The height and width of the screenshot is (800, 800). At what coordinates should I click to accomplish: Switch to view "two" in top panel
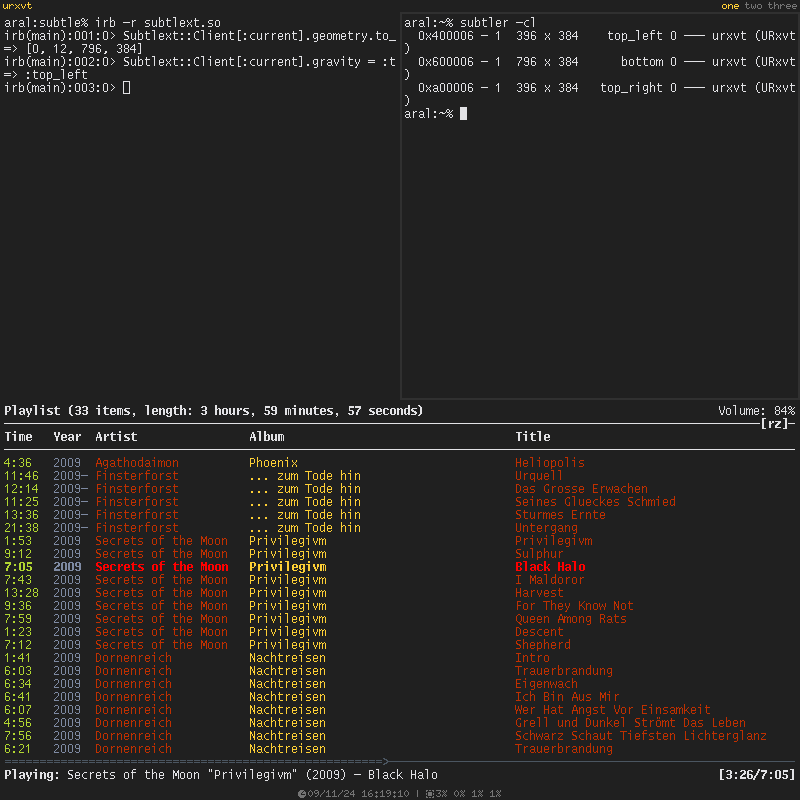point(753,6)
